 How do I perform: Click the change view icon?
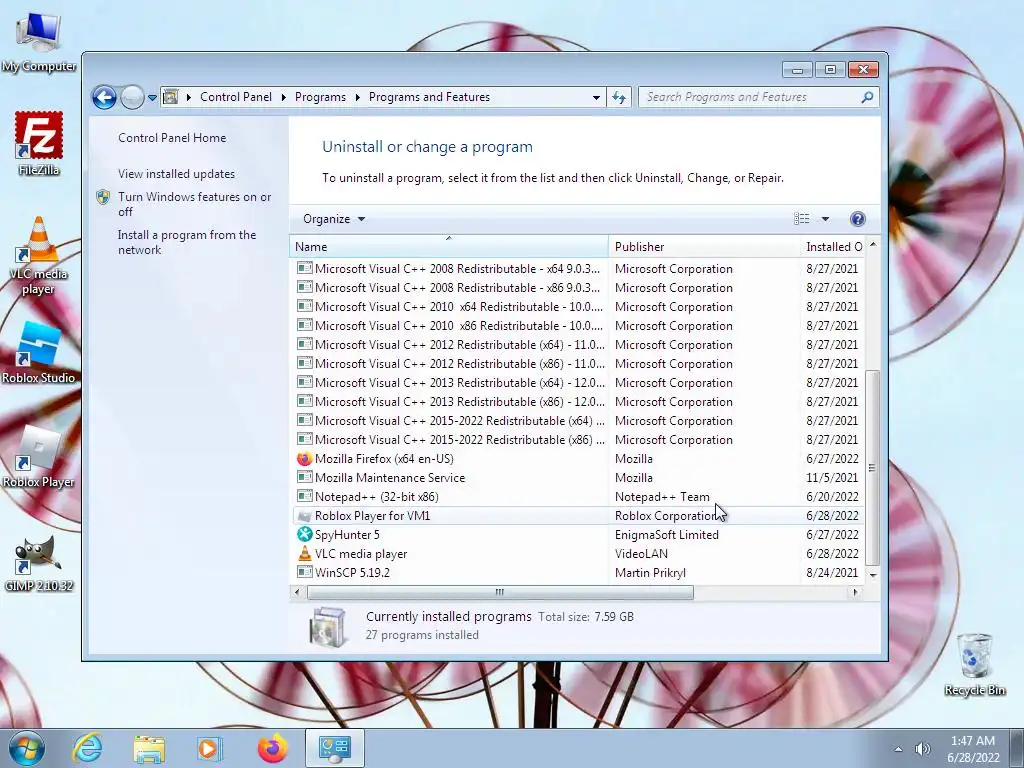[801, 219]
